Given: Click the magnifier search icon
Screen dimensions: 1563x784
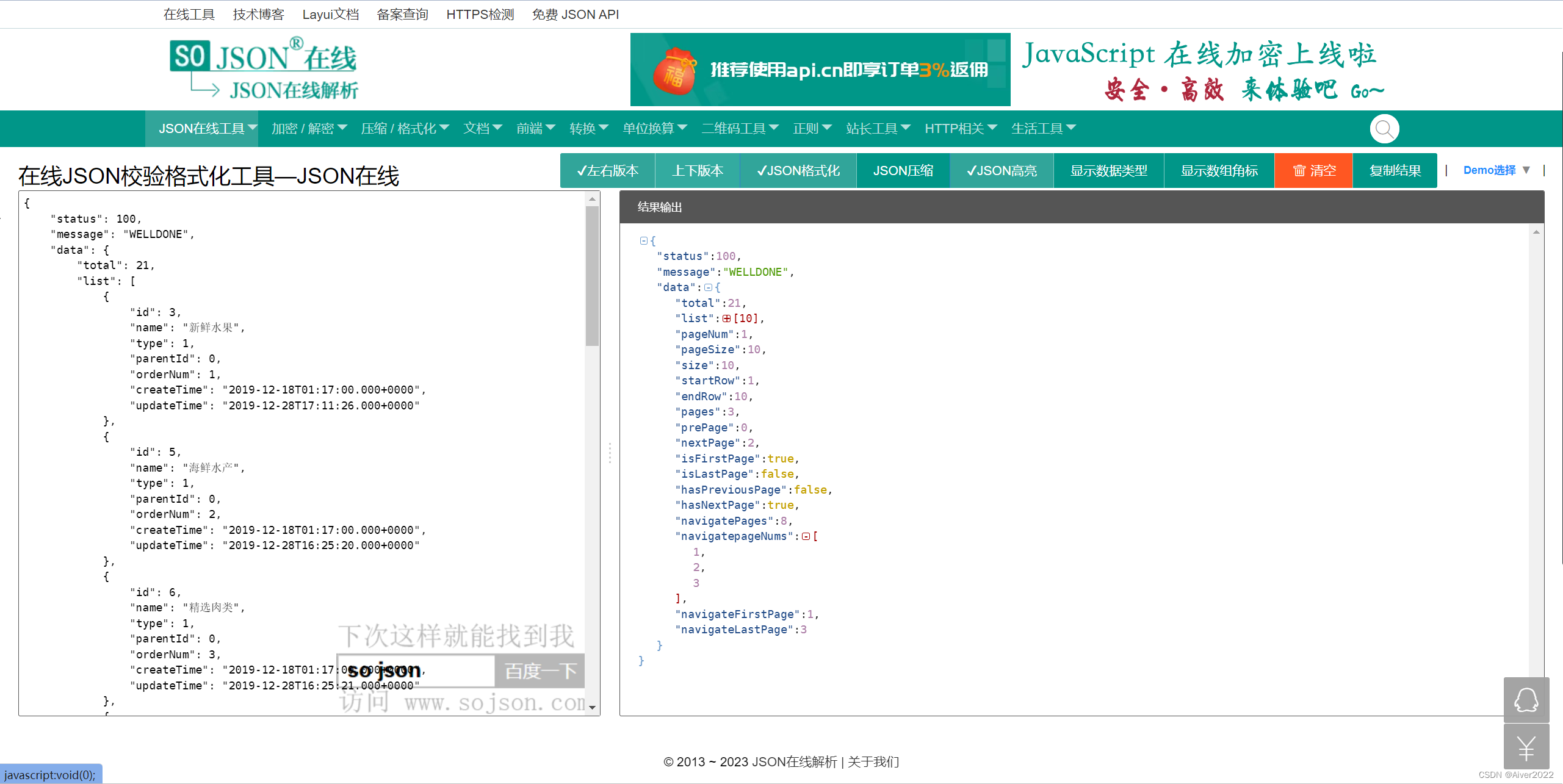Looking at the screenshot, I should pos(1384,129).
